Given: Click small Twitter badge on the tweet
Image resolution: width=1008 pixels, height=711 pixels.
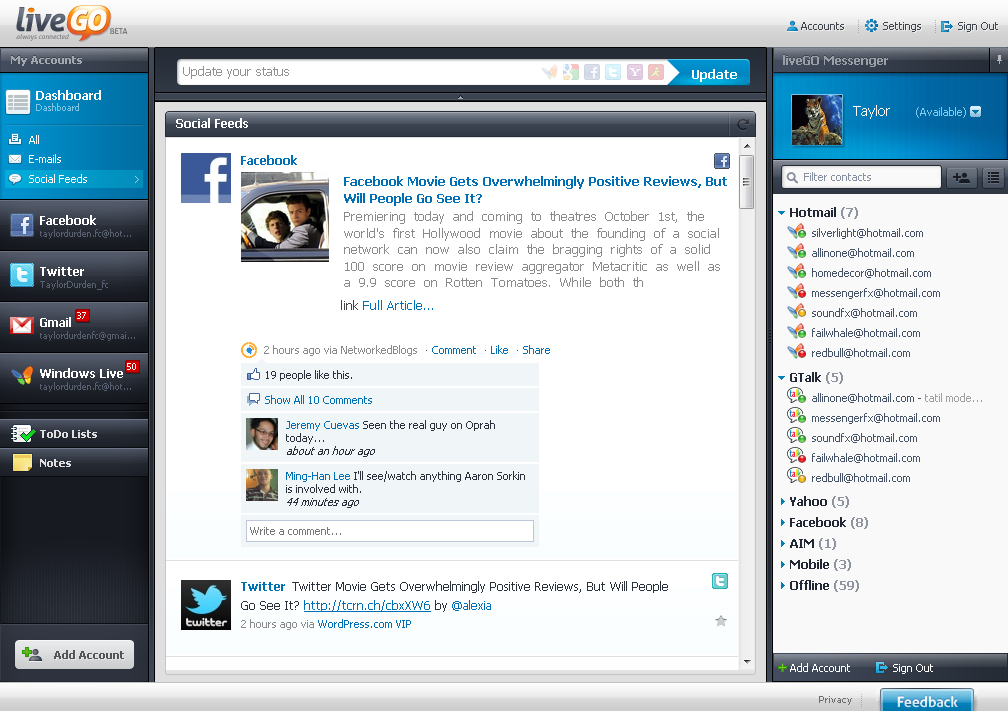Looking at the screenshot, I should pyautogui.click(x=720, y=581).
